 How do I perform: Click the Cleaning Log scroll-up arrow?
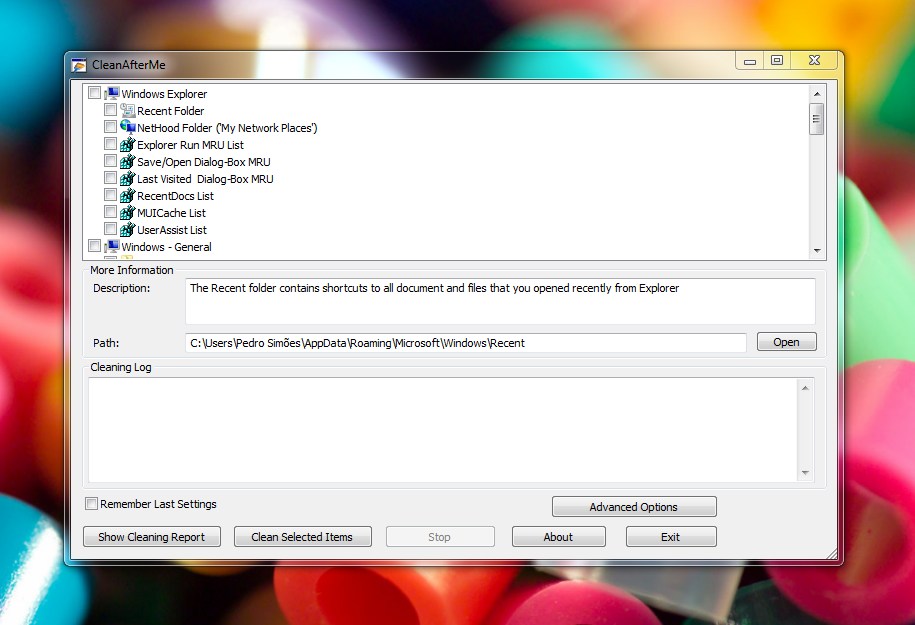coord(805,388)
